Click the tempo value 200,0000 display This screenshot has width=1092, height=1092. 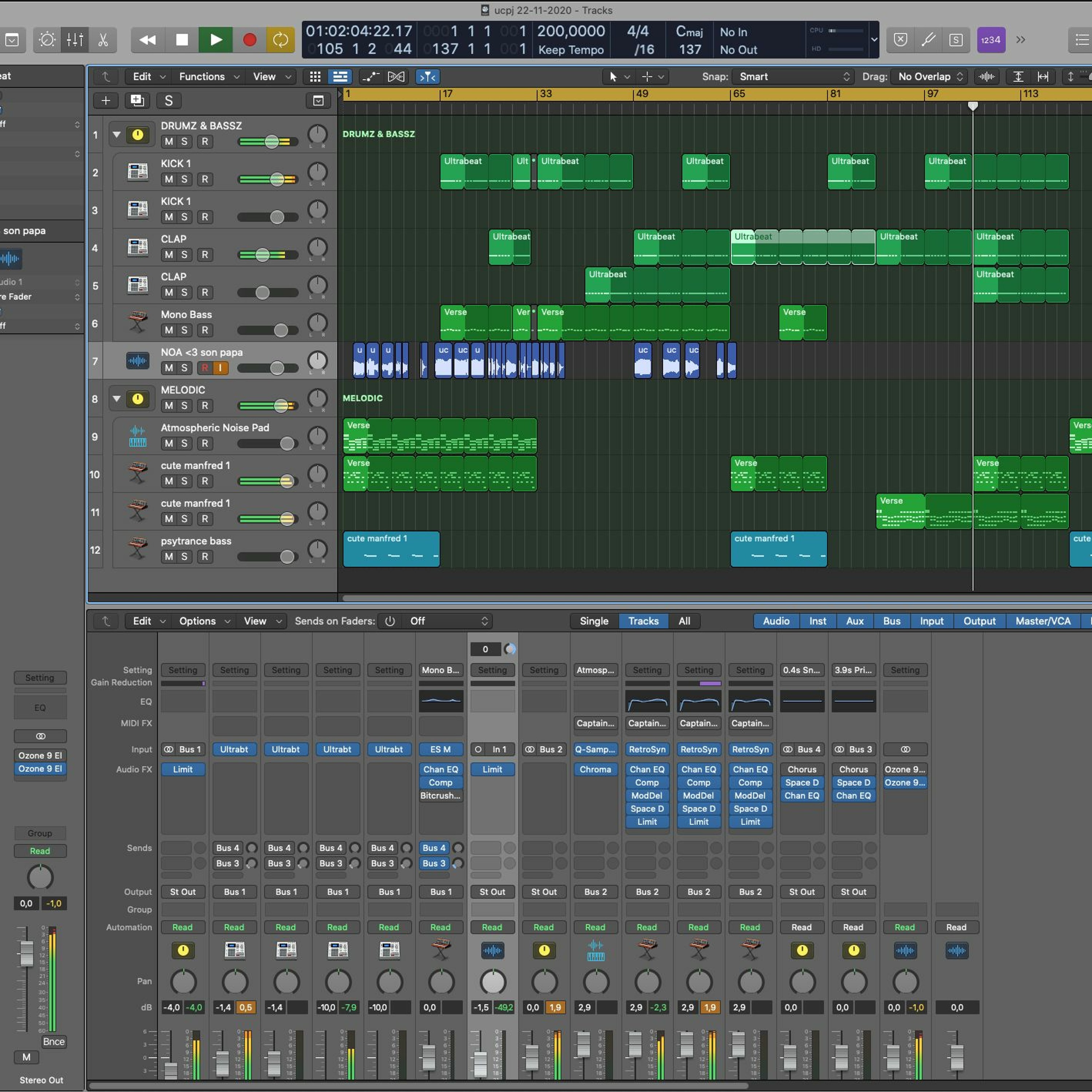tap(571, 31)
